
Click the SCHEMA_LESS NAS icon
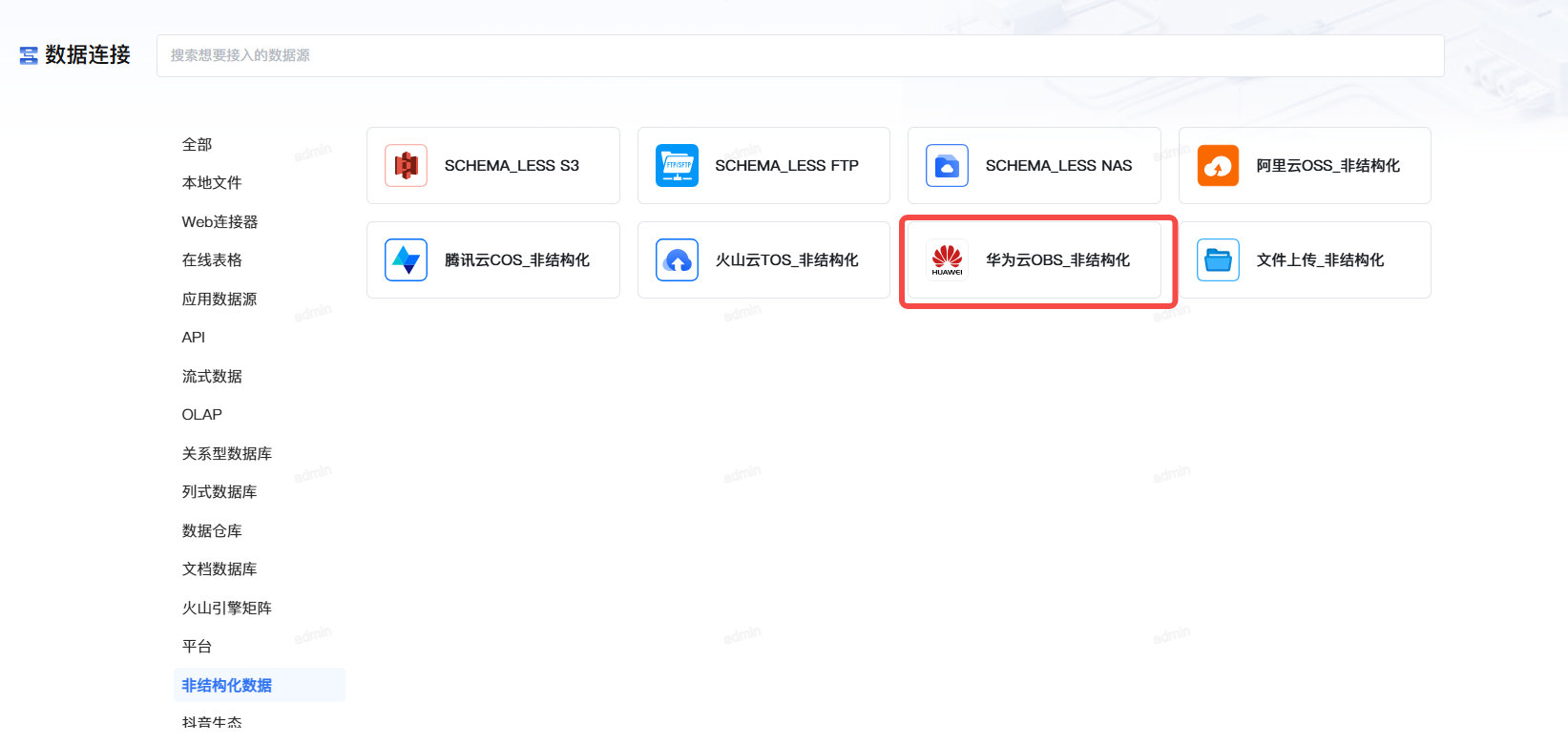[x=947, y=165]
